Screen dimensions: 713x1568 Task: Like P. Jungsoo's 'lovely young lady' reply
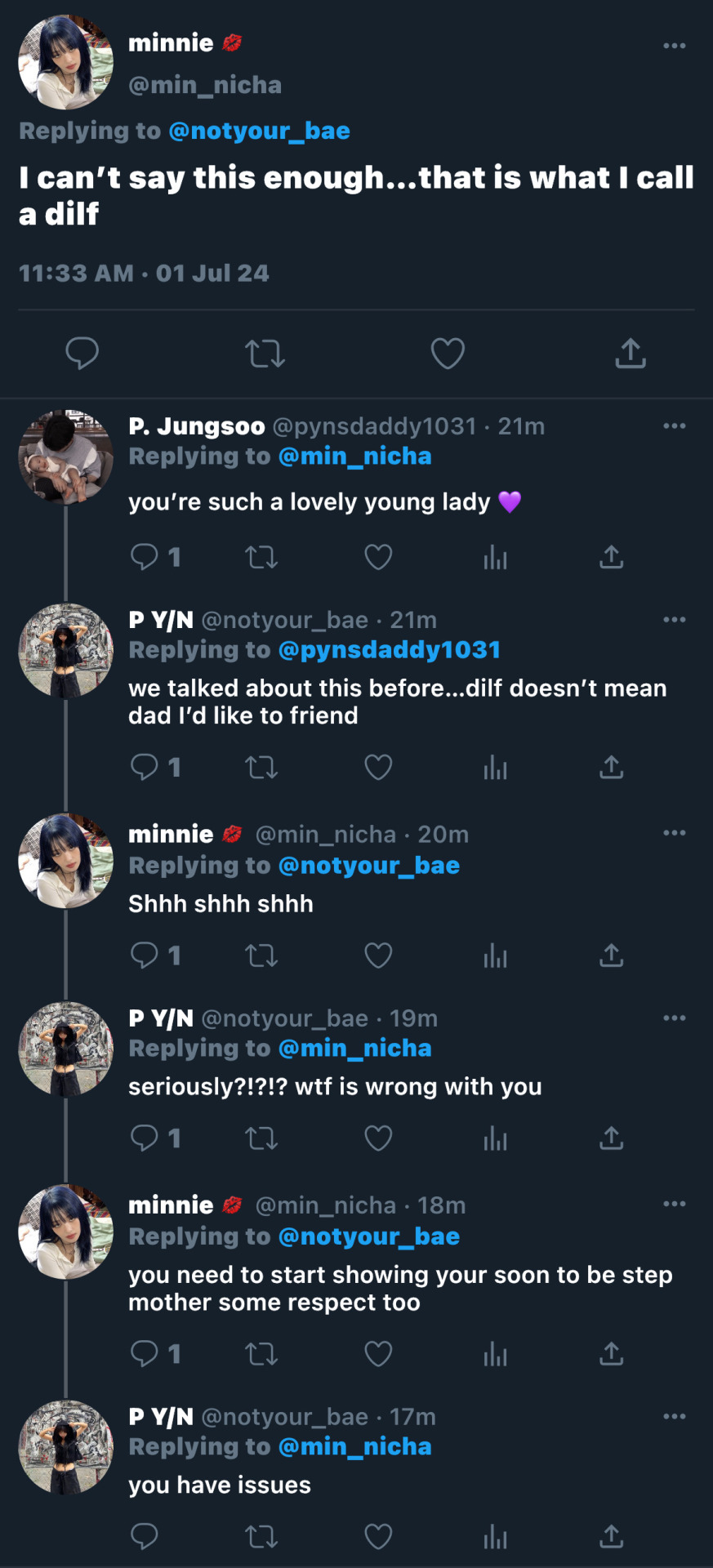coord(378,558)
